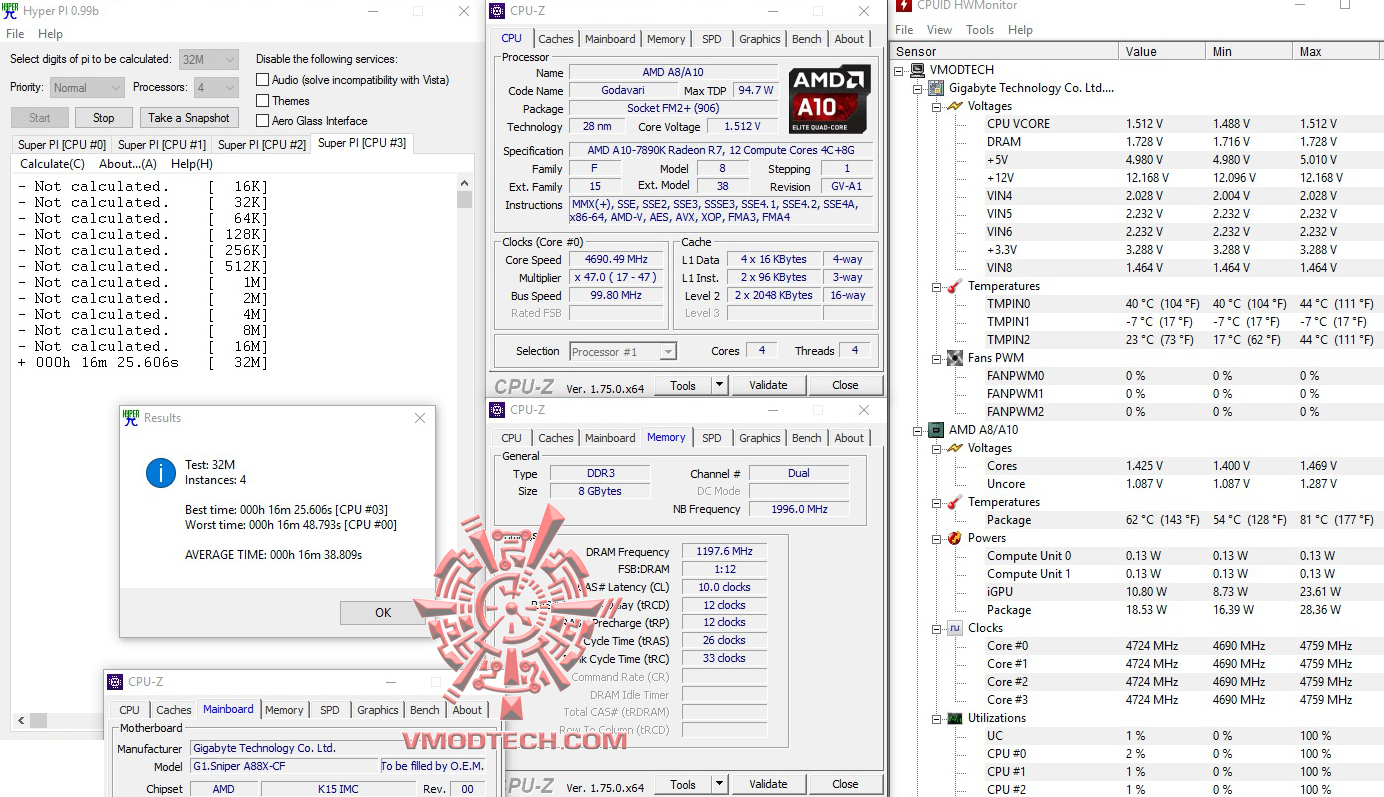This screenshot has width=1384, height=797.
Task: Open Tools dropdown arrow in top CPU-Z
Action: coord(718,385)
